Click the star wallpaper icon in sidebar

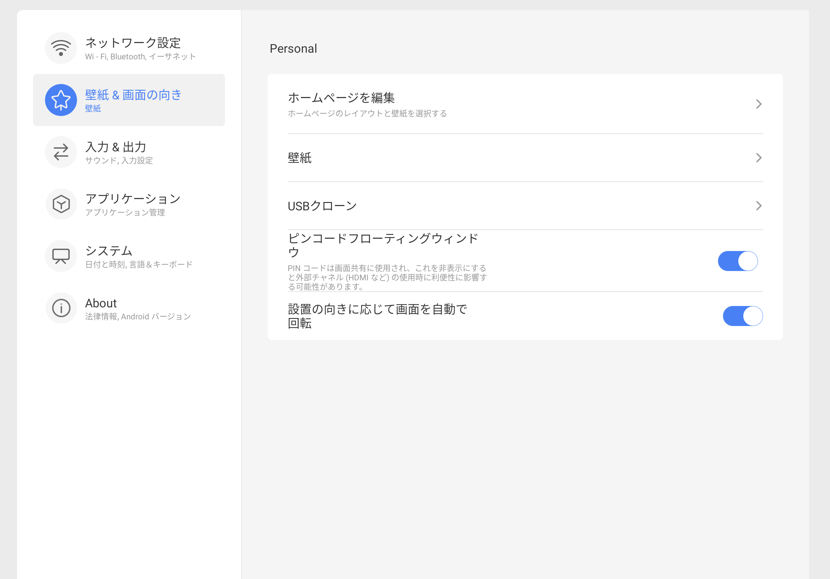pyautogui.click(x=61, y=100)
